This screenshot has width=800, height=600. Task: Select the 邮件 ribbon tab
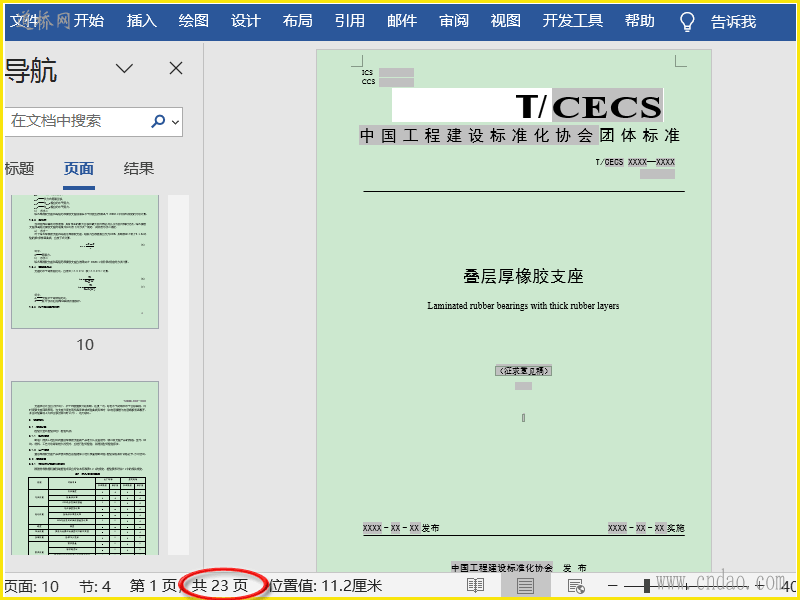click(402, 20)
